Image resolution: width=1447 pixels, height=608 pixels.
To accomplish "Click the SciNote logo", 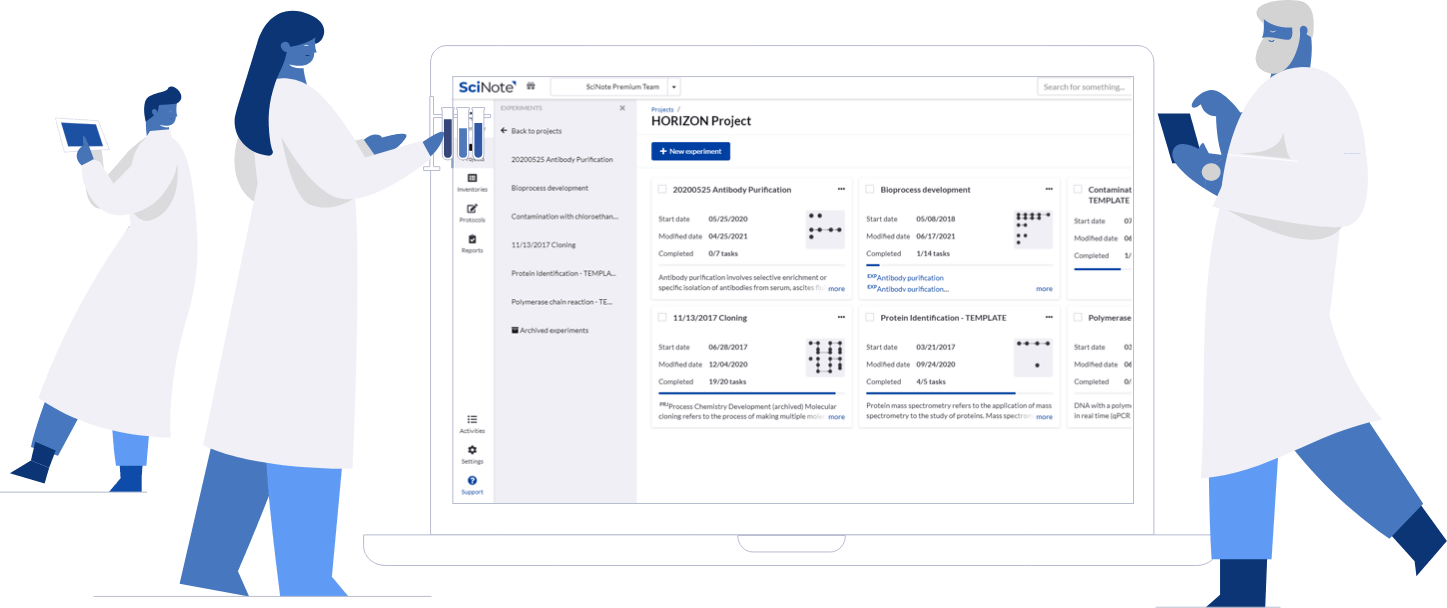I will [487, 87].
